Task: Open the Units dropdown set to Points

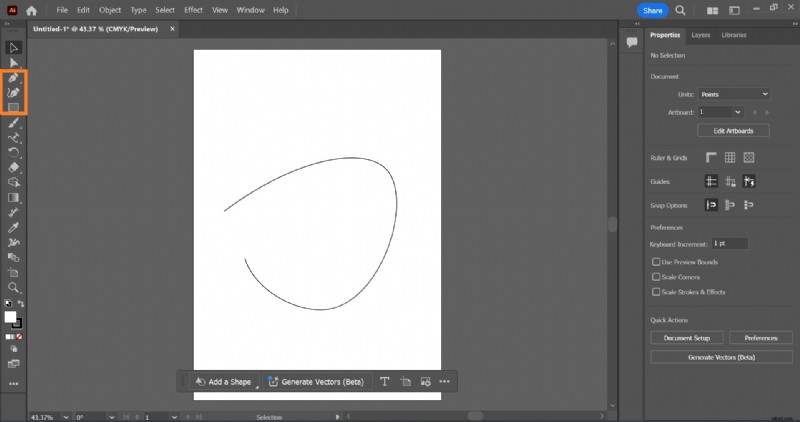Action: (x=734, y=93)
